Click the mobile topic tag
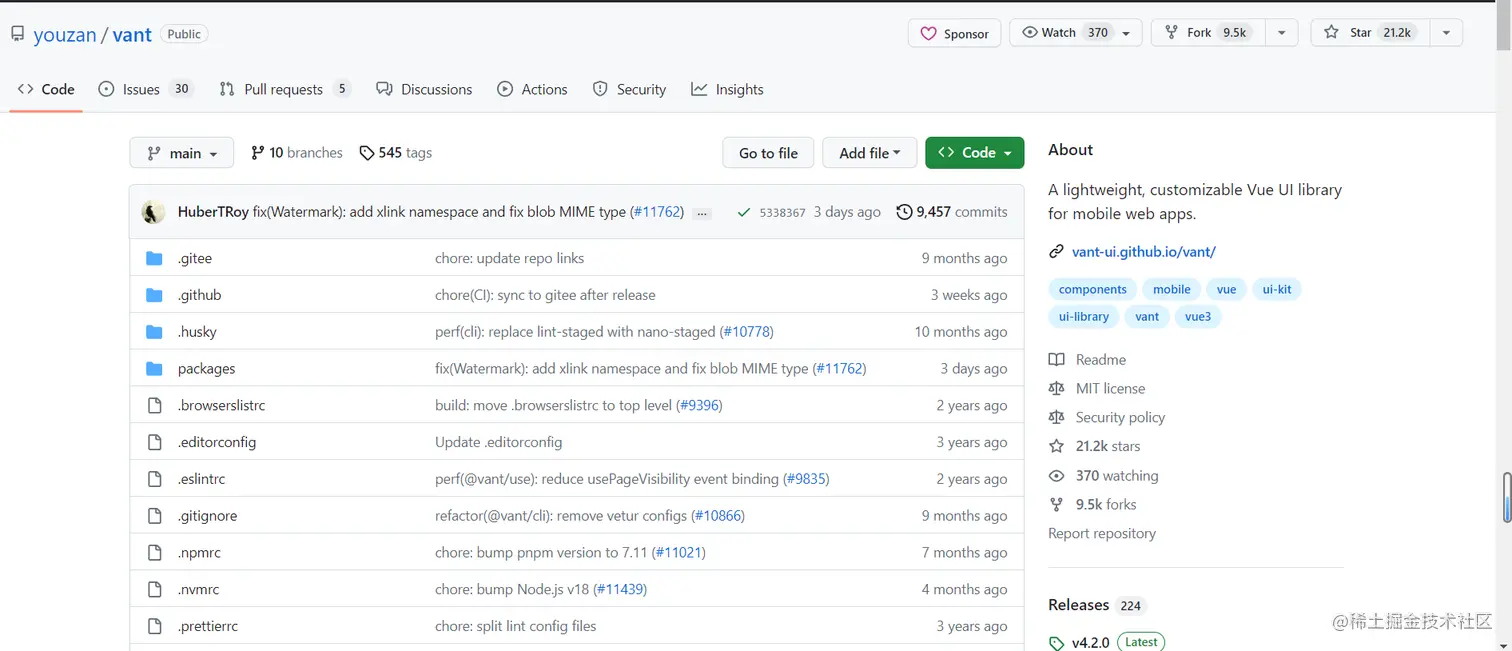Viewport: 1512px width, 651px height. [x=1171, y=289]
